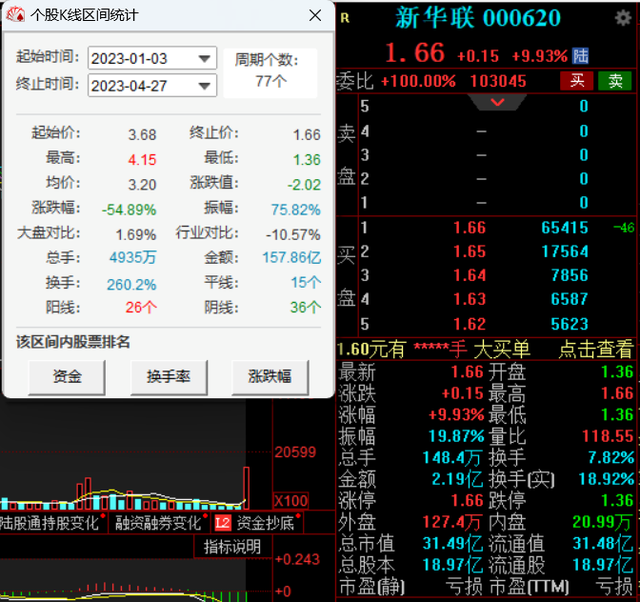The image size is (640, 602).
Task: Switch to the 融资融券变化 tab
Action: click(x=158, y=523)
